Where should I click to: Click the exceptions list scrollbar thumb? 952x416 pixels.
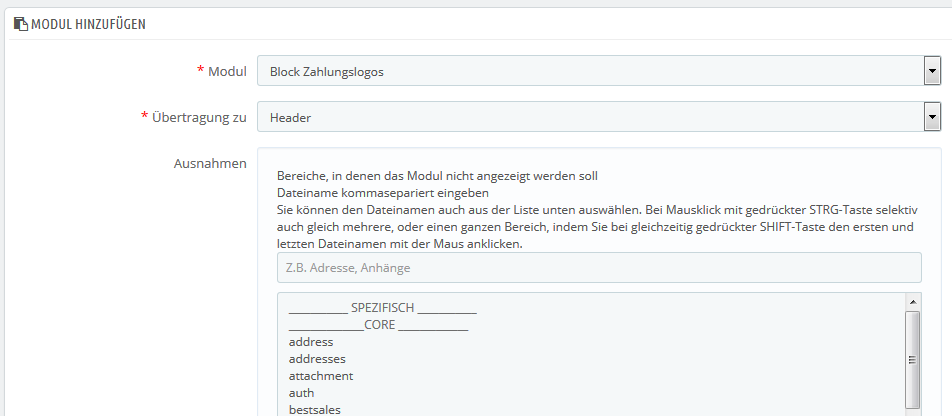913,360
